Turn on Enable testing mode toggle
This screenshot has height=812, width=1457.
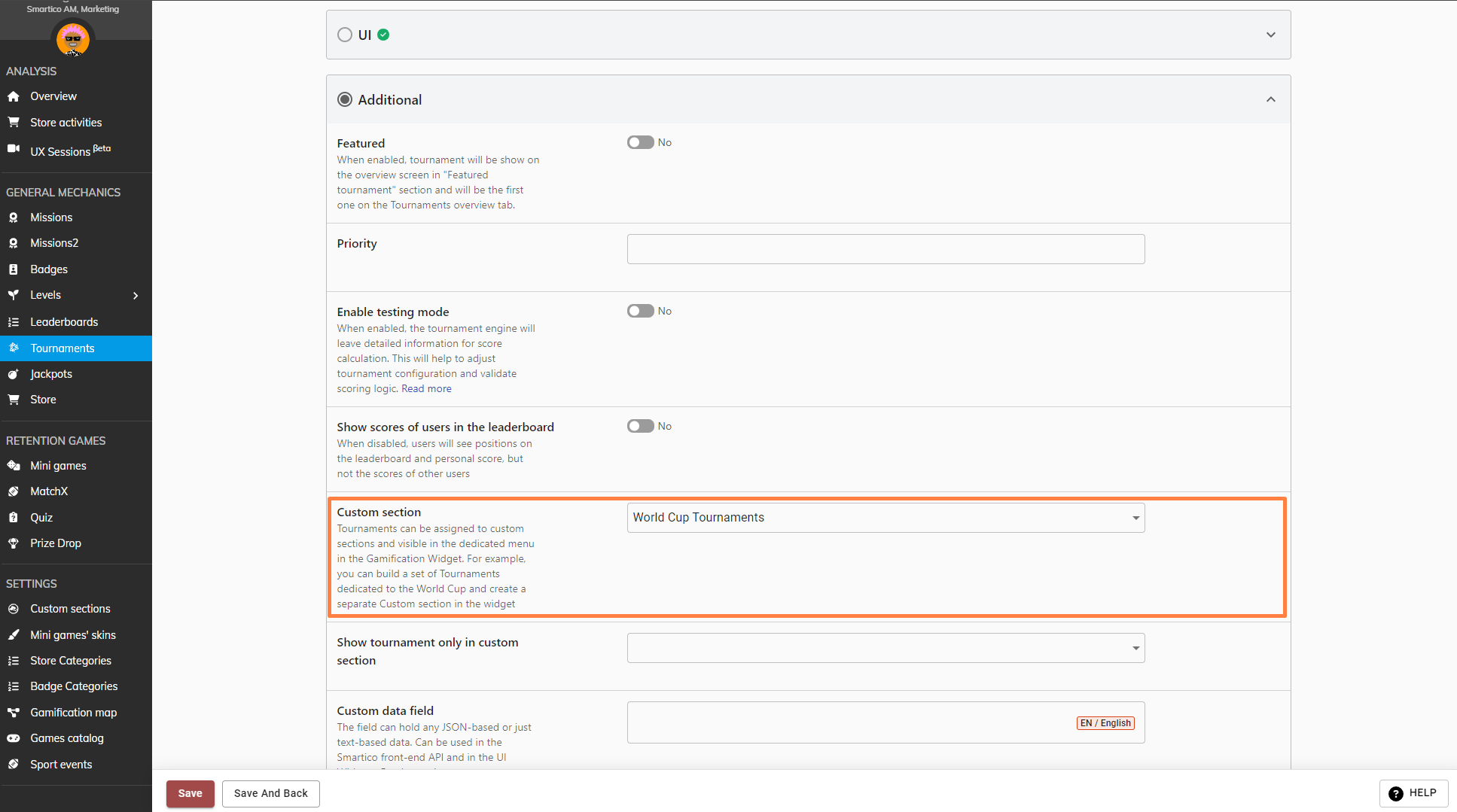[640, 311]
